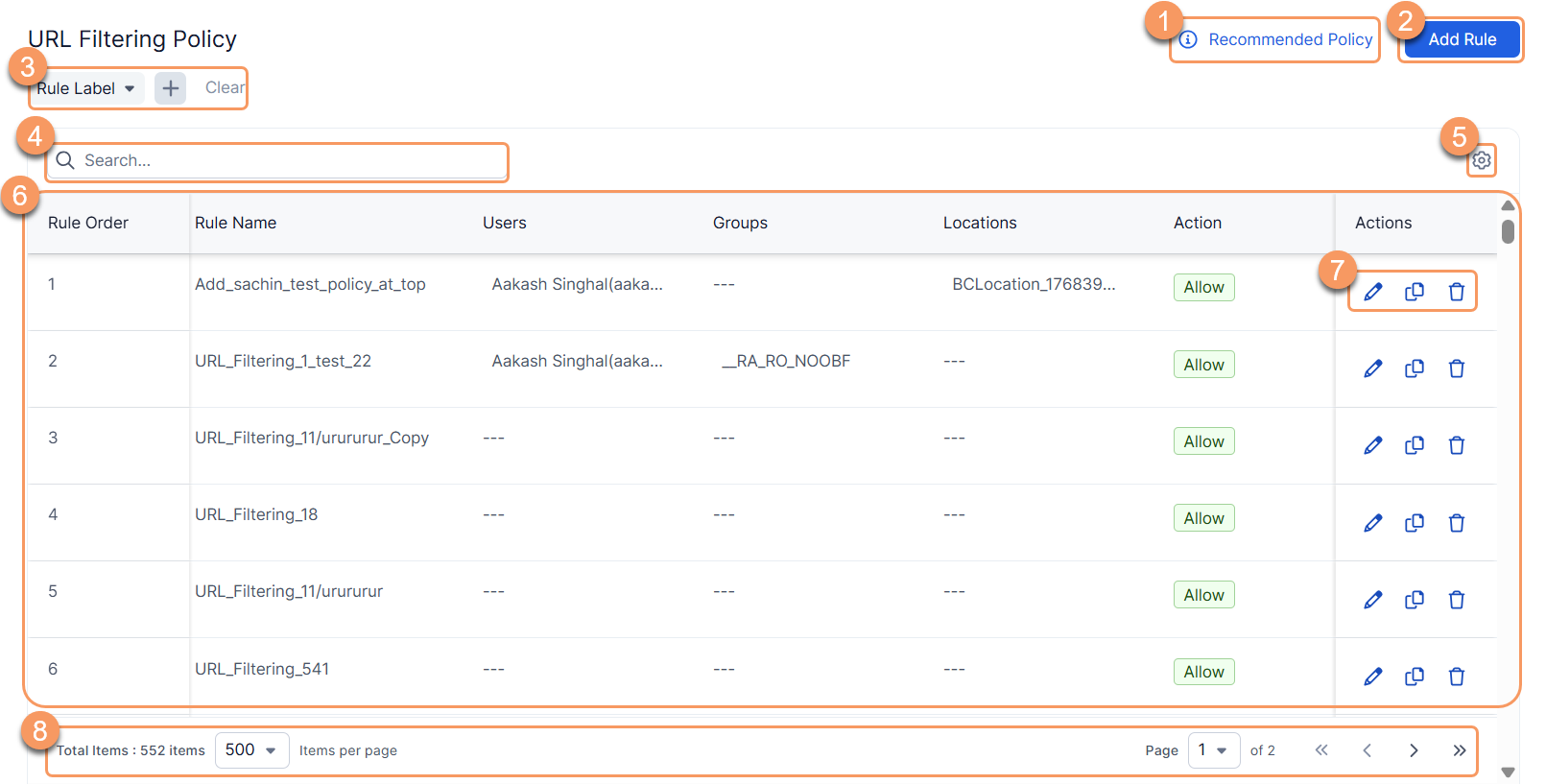Delete the rule in row 5

point(1457,600)
